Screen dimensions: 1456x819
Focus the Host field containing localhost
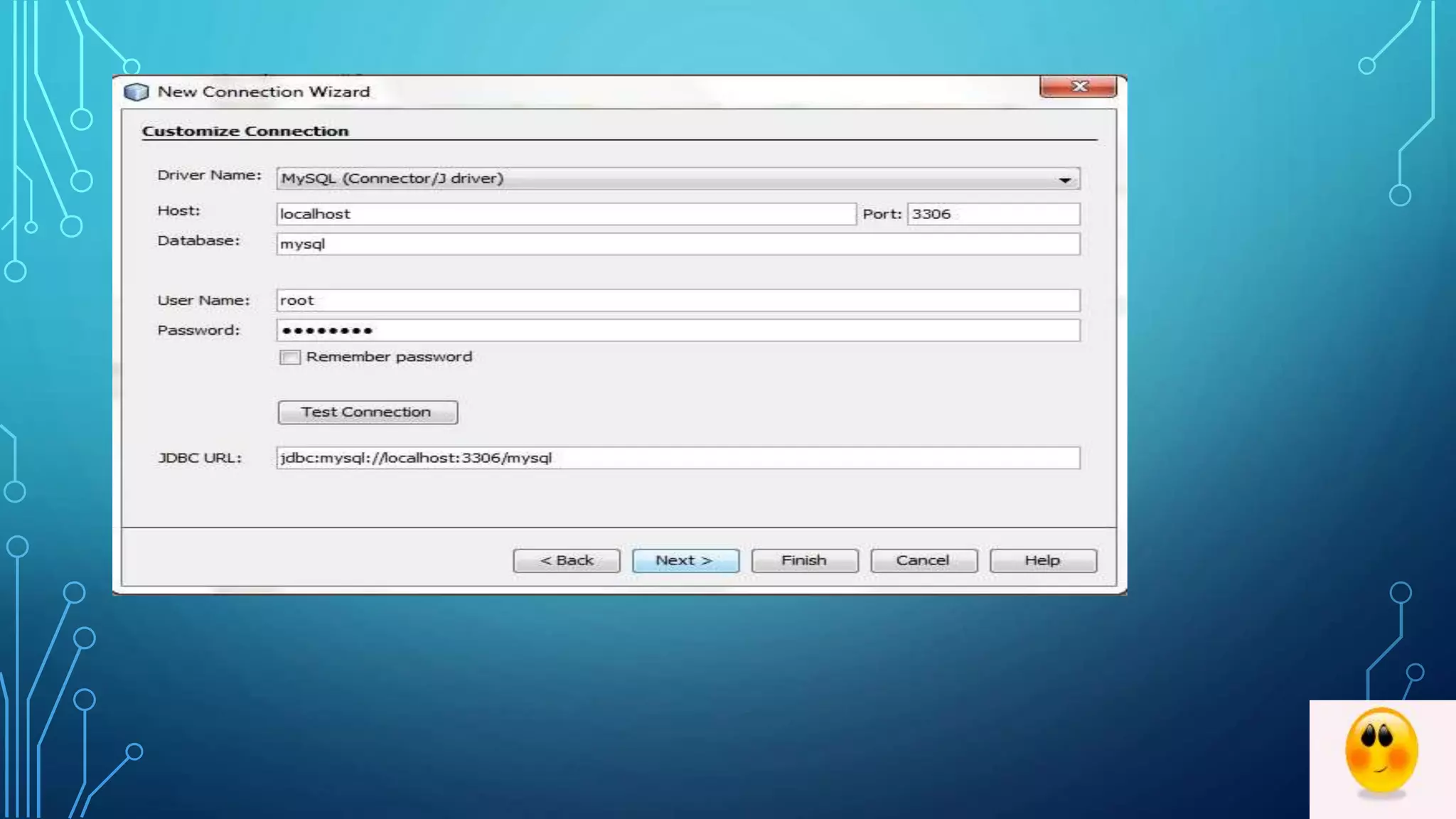565,214
